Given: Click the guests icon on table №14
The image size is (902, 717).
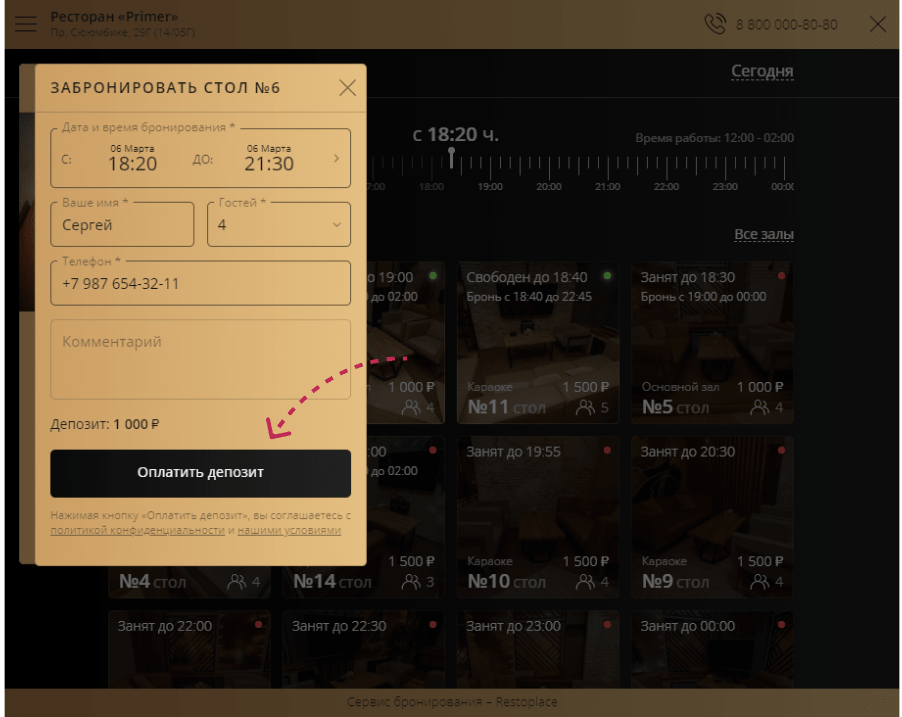Looking at the screenshot, I should [x=411, y=582].
